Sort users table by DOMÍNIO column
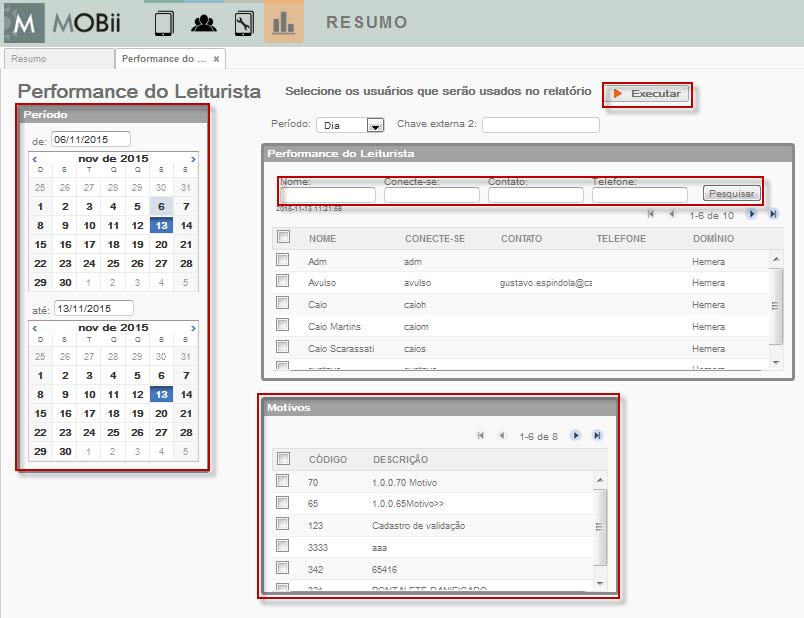 713,238
